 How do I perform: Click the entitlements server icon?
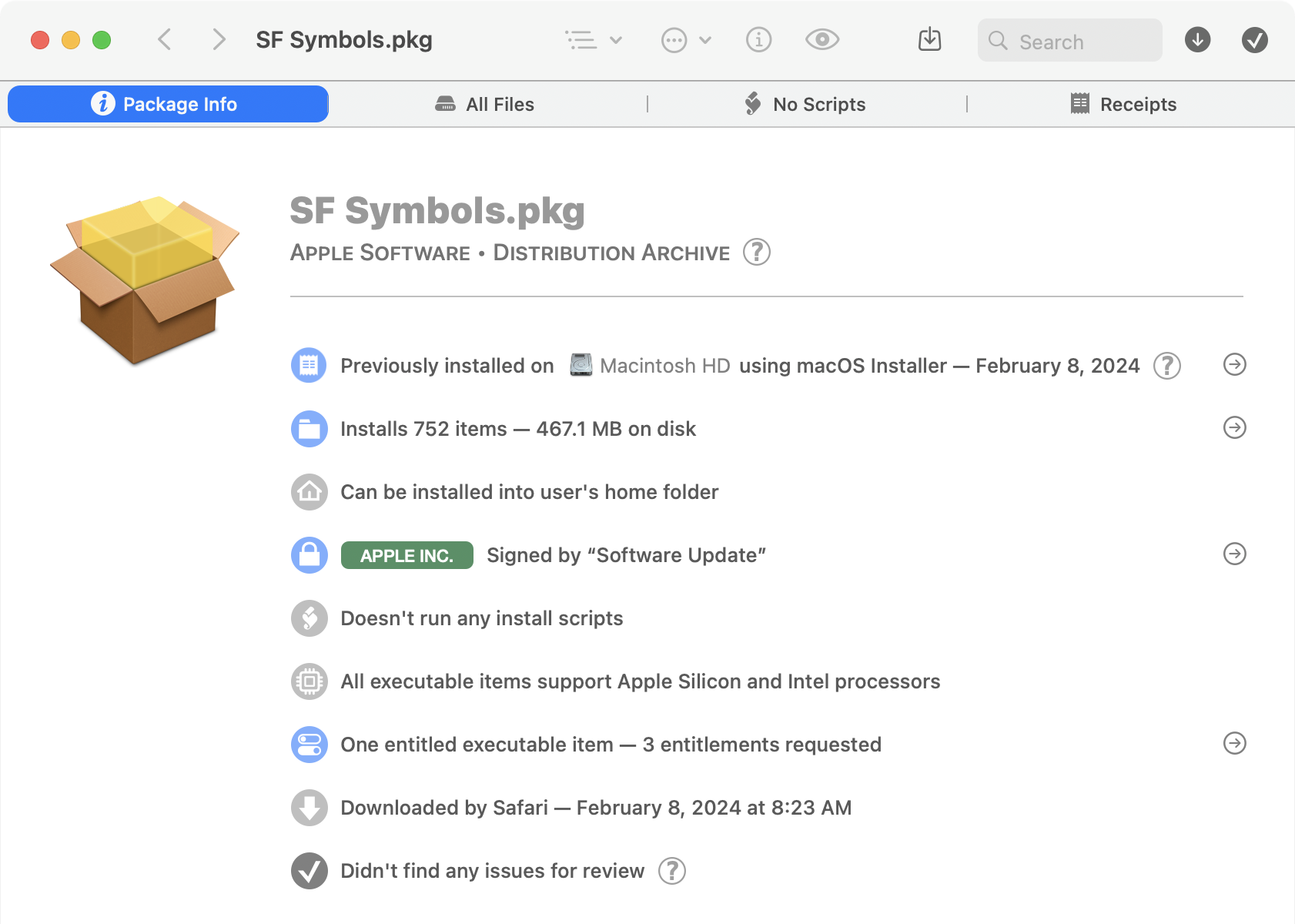pyautogui.click(x=309, y=745)
